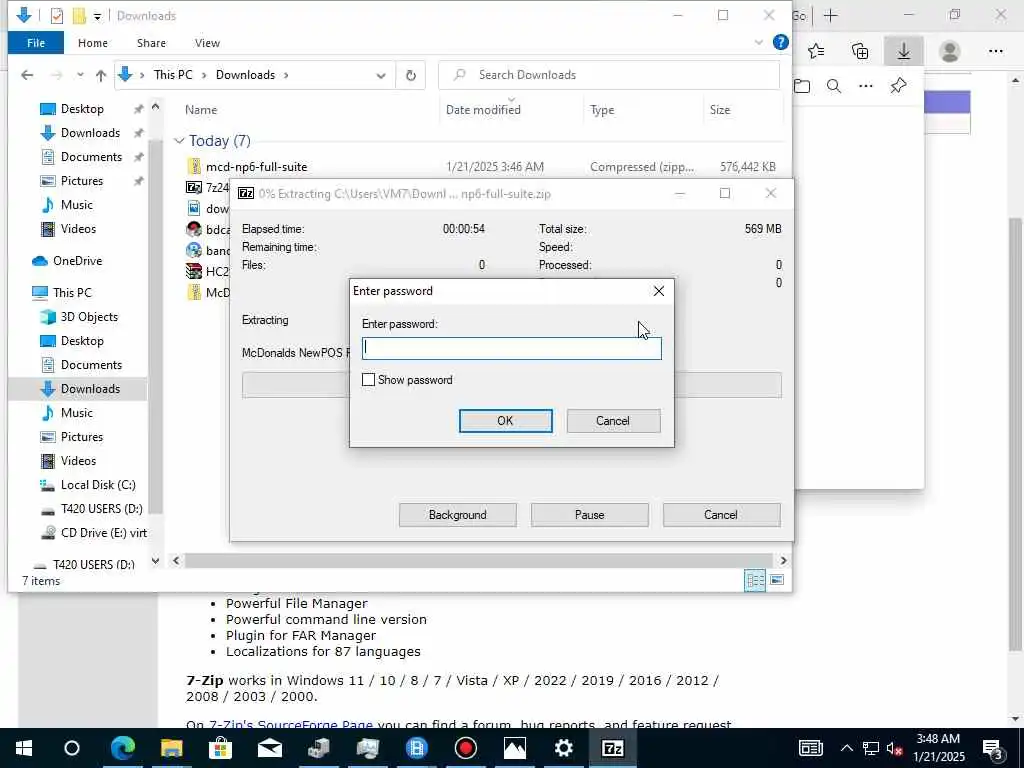Screen dimensions: 1024x768
Task: Expand the Explorer ribbon chevron
Action: pyautogui.click(x=758, y=42)
